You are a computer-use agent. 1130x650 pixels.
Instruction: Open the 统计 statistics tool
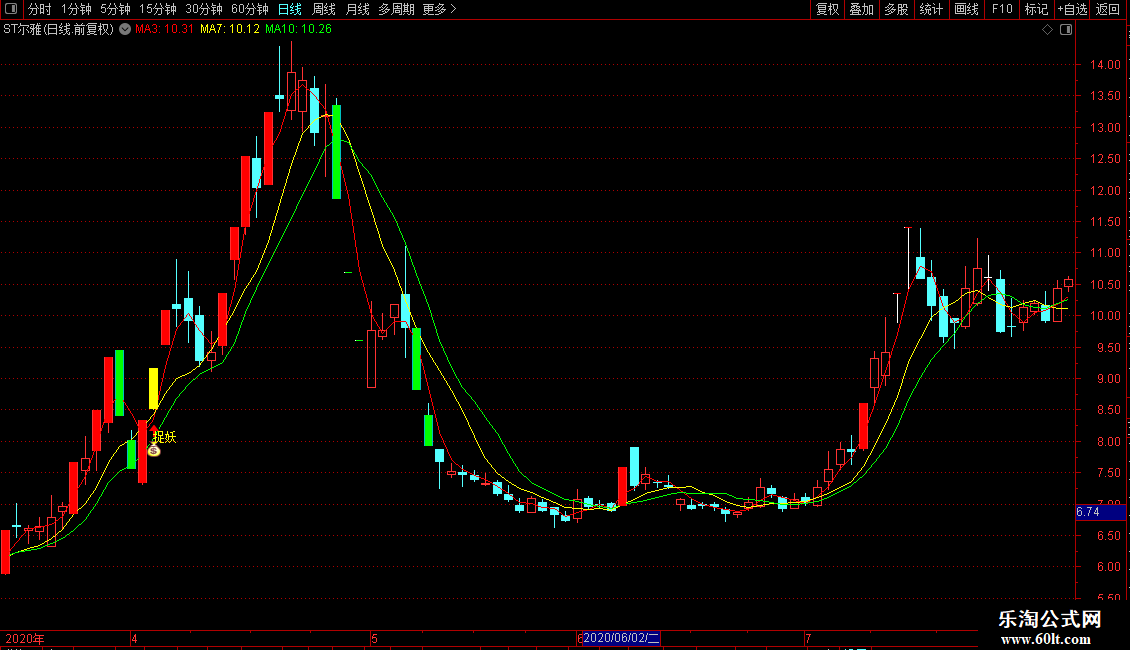coord(931,9)
